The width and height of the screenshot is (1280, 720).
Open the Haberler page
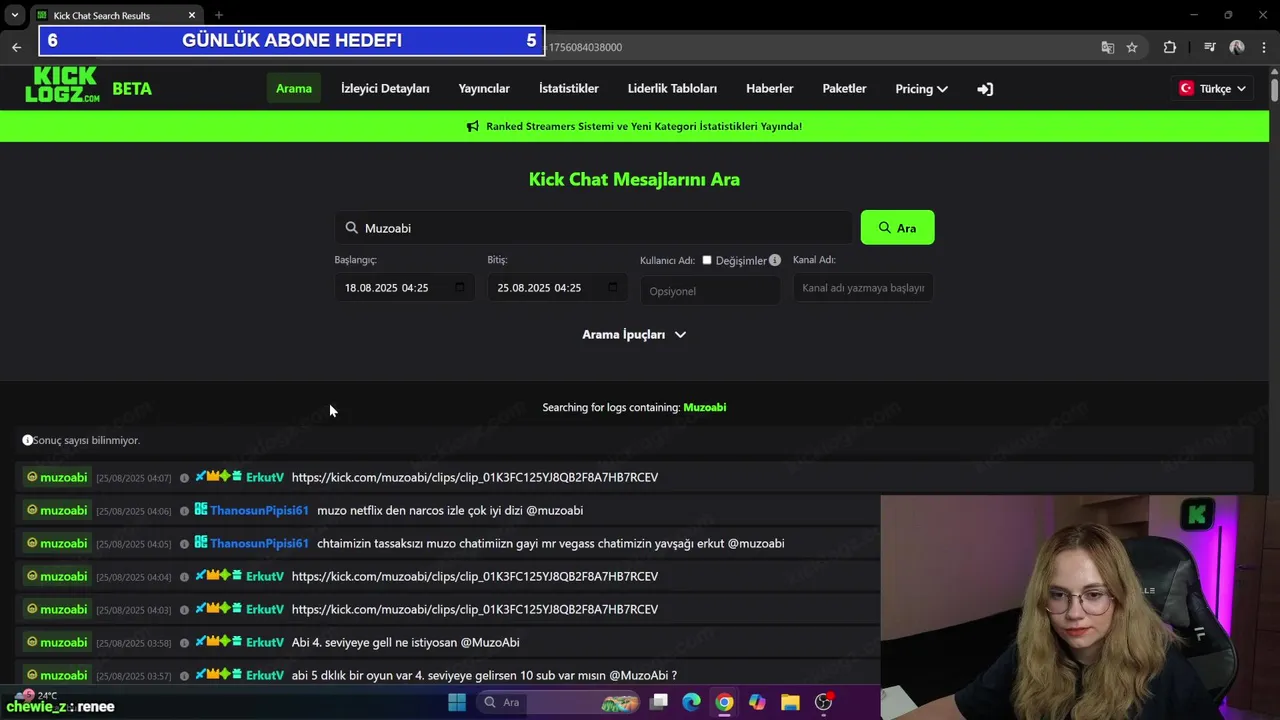point(770,89)
